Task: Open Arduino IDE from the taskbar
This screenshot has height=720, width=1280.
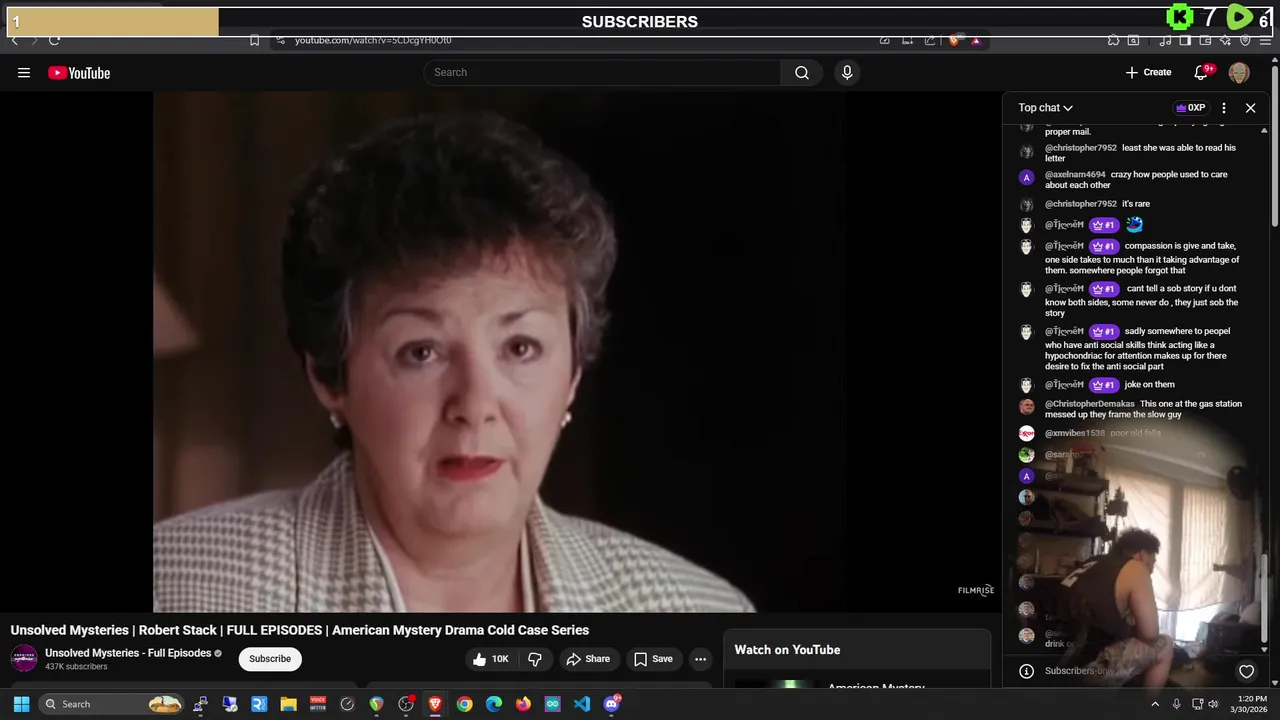Action: pos(552,704)
